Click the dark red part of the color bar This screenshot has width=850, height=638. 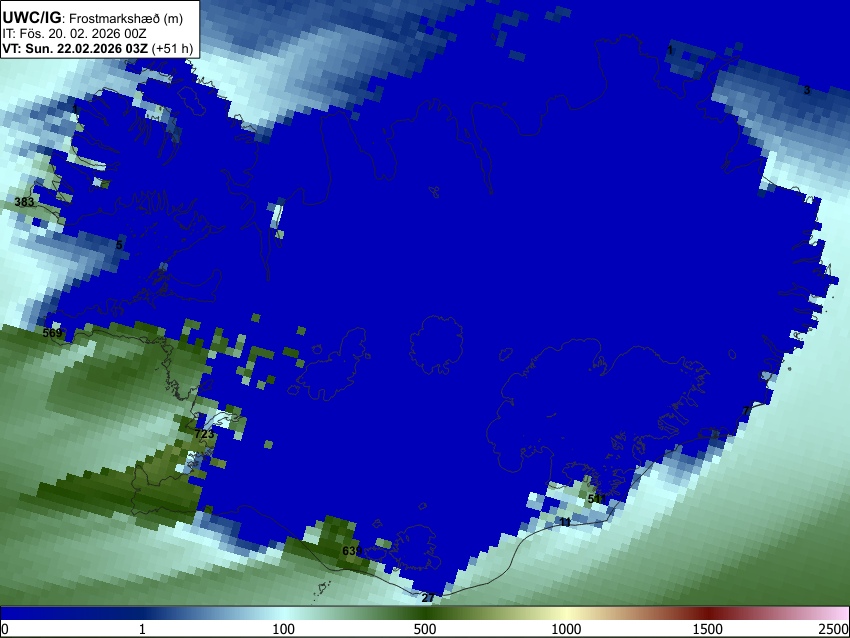pyautogui.click(x=708, y=614)
